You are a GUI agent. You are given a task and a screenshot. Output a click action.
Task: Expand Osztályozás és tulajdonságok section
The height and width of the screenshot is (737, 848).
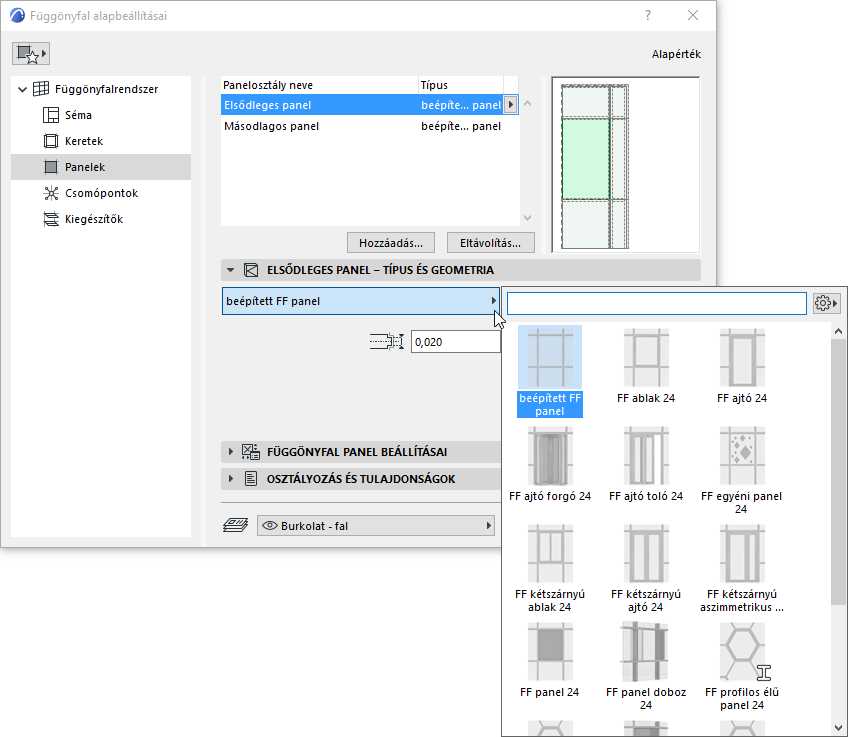(x=230, y=479)
